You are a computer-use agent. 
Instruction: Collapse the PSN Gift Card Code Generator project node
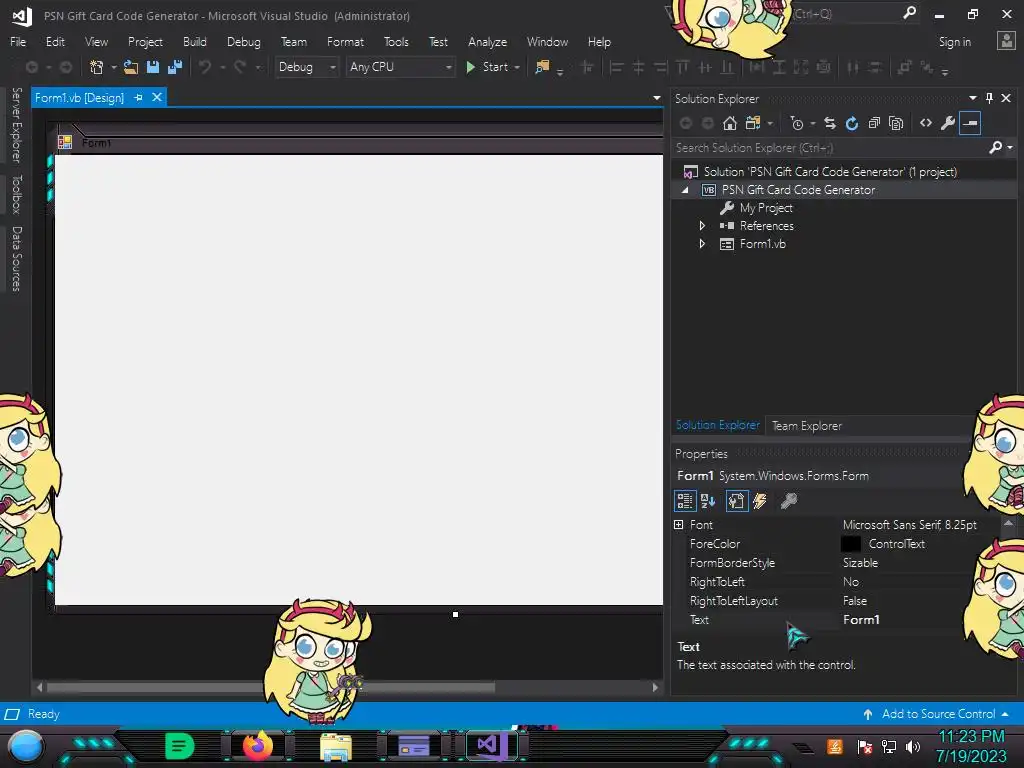(684, 190)
